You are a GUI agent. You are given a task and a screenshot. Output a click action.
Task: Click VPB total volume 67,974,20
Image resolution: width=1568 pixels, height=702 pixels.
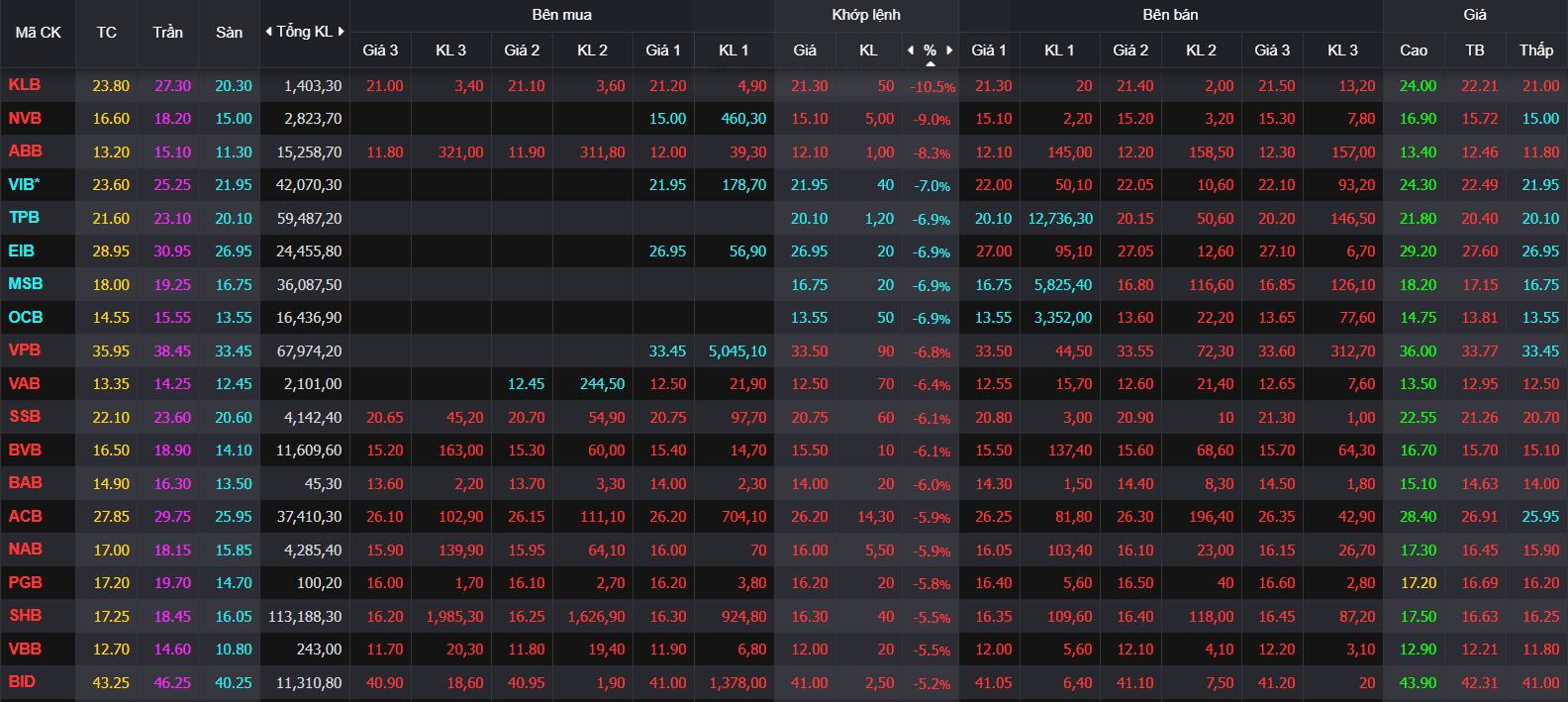tap(309, 351)
